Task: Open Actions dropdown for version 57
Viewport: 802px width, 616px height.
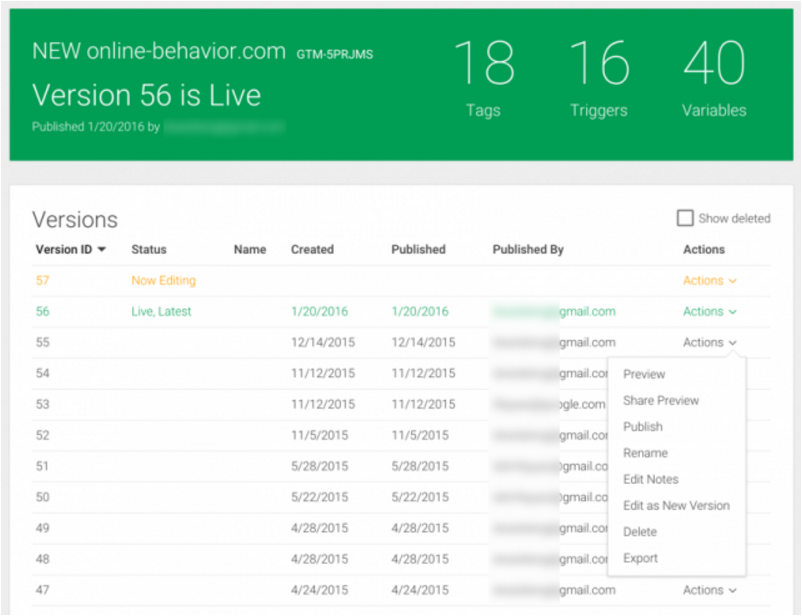Action: pyautogui.click(x=710, y=281)
